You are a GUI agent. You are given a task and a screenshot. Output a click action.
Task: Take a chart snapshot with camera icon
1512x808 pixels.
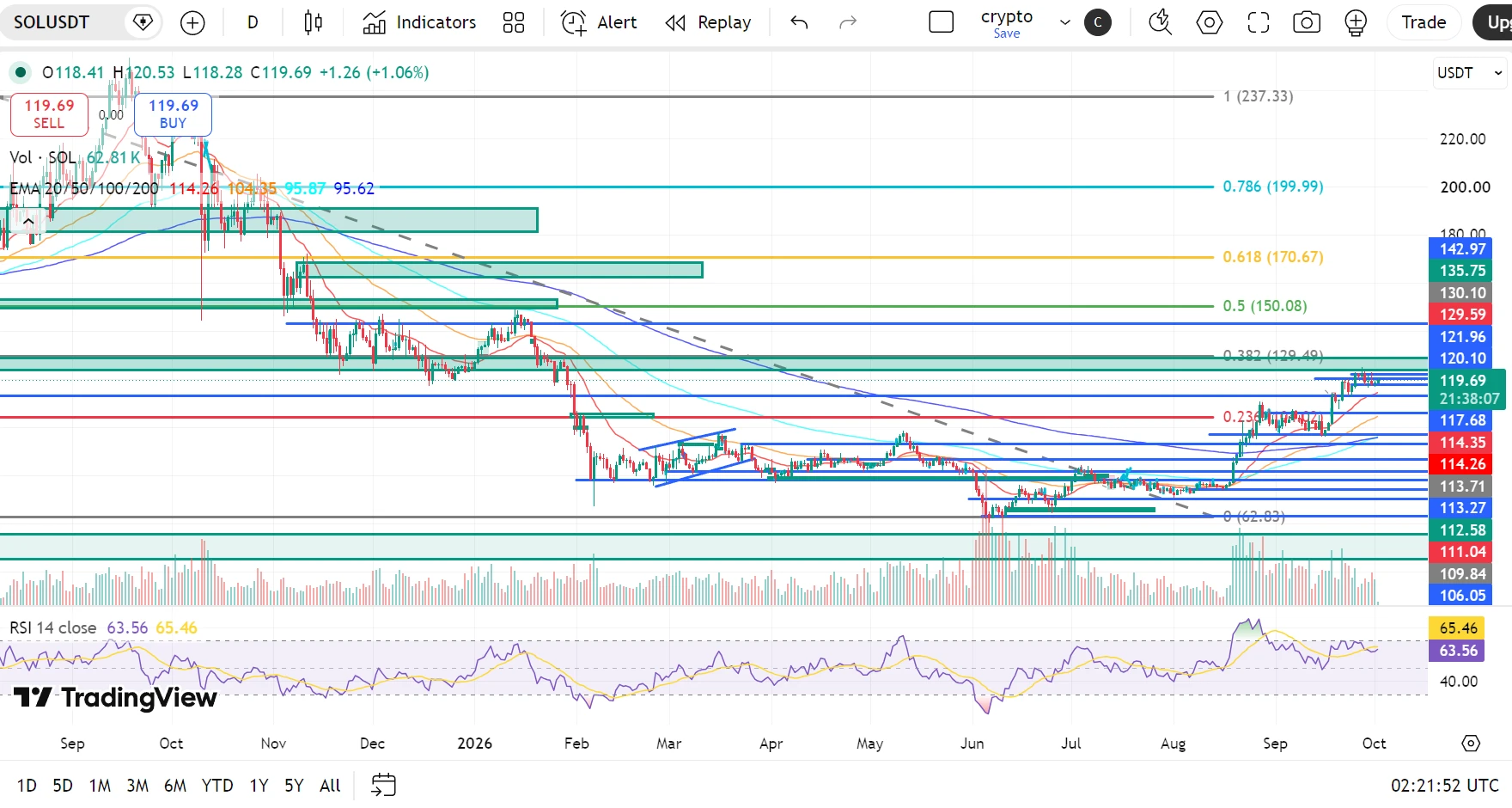[1307, 22]
